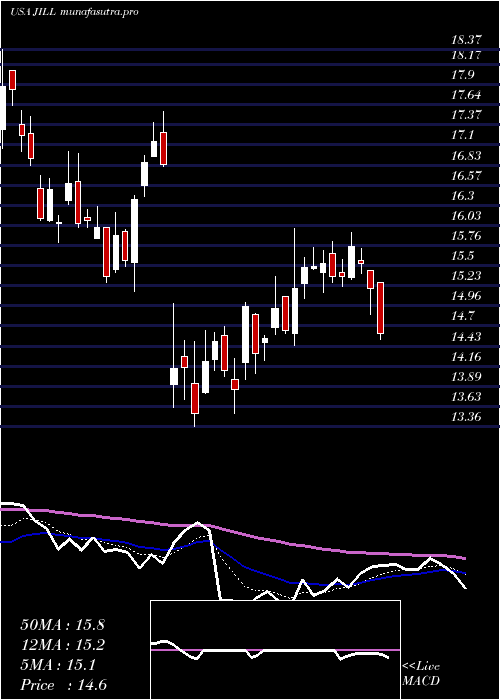The width and height of the screenshot is (500, 700).
Task: Select the 17.64 price level label
Action: [x=466, y=95]
